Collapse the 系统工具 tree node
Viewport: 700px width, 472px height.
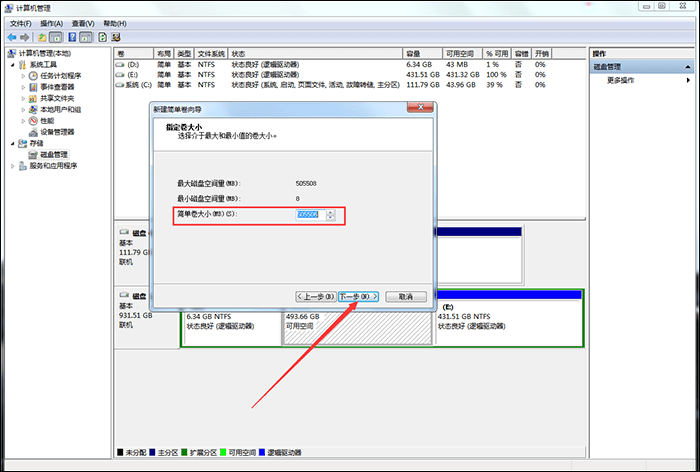(12, 65)
